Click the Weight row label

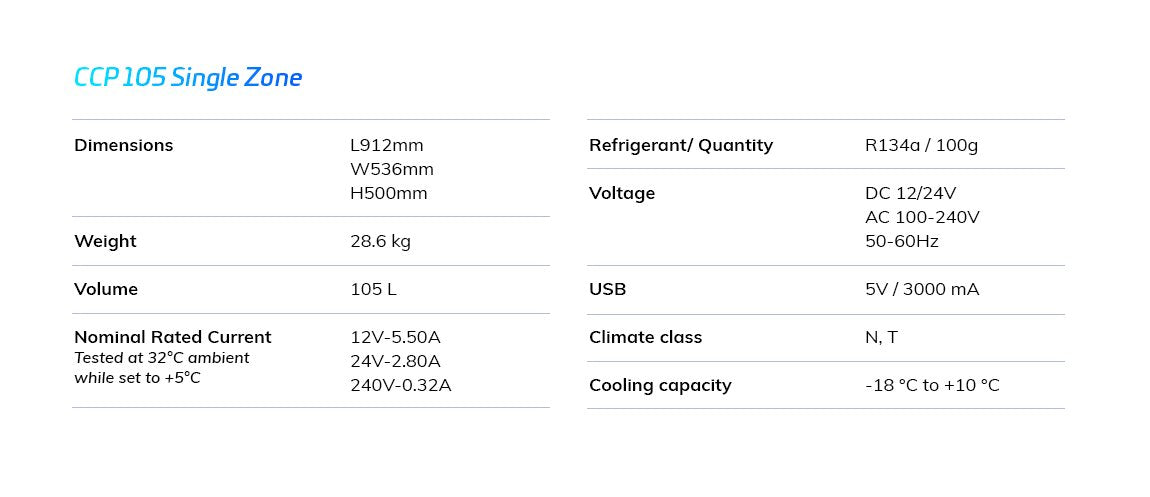[105, 241]
